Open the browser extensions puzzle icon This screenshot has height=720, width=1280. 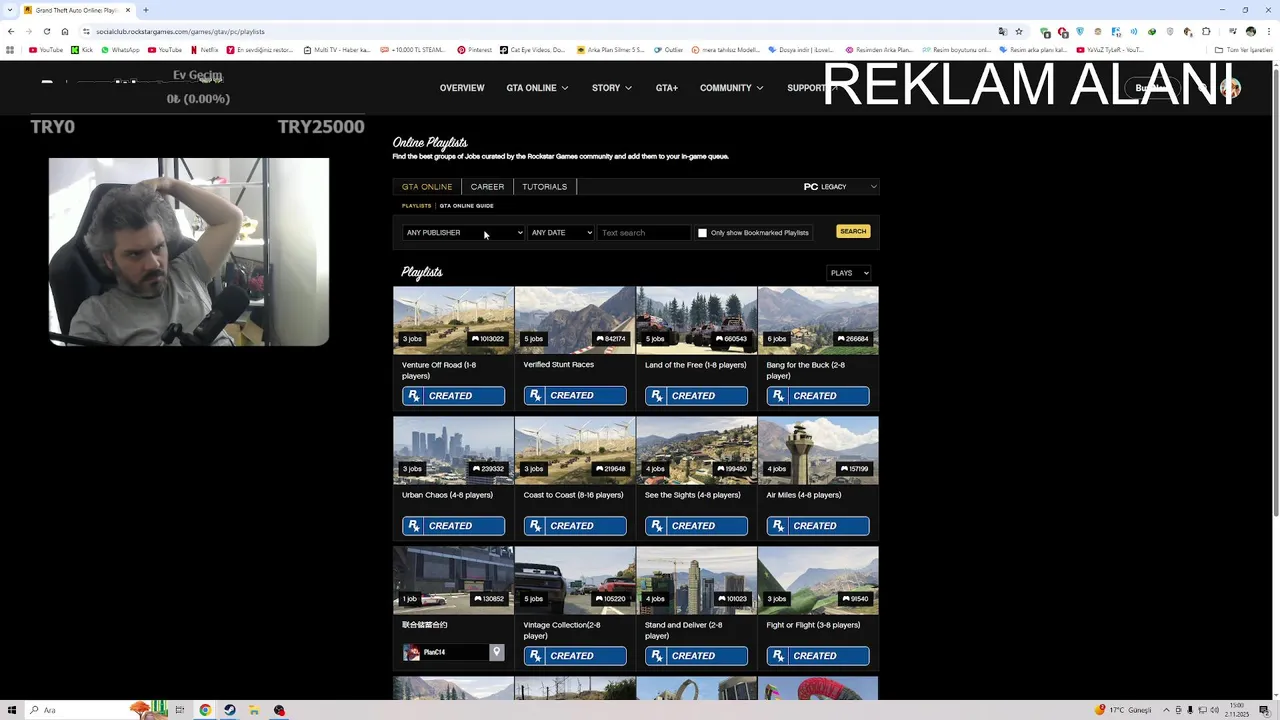click(x=1206, y=31)
